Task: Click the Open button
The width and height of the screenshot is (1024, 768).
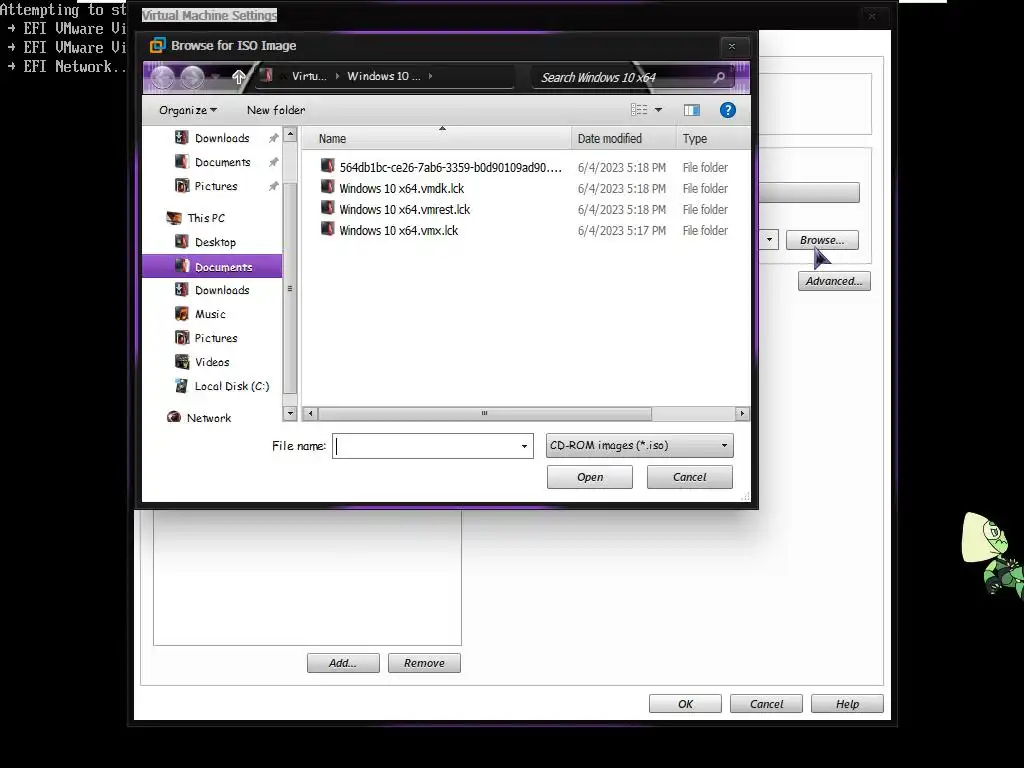Action: [590, 477]
